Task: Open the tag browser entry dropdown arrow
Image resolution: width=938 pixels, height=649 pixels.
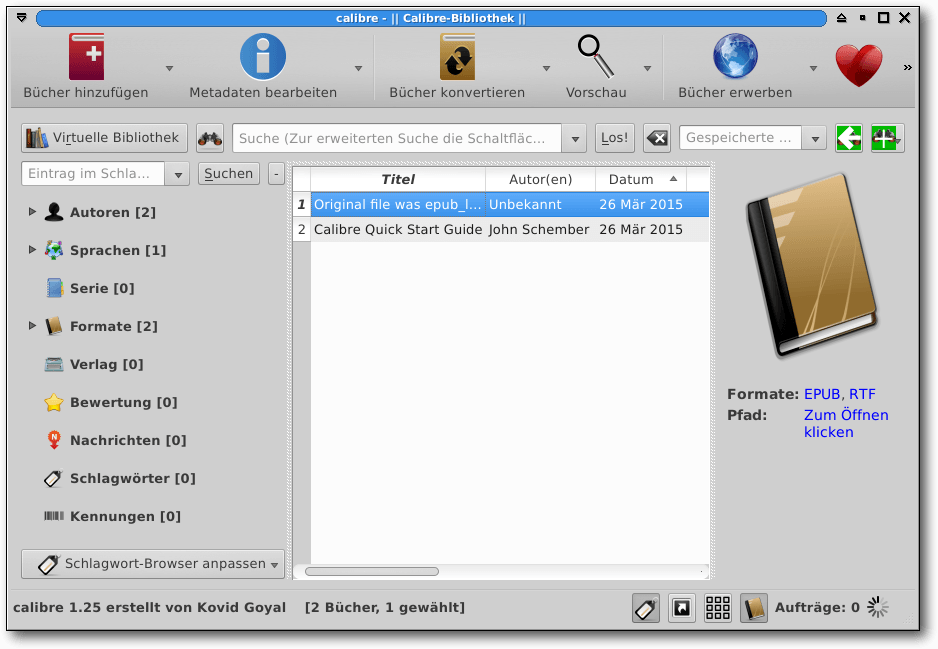Action: click(178, 174)
